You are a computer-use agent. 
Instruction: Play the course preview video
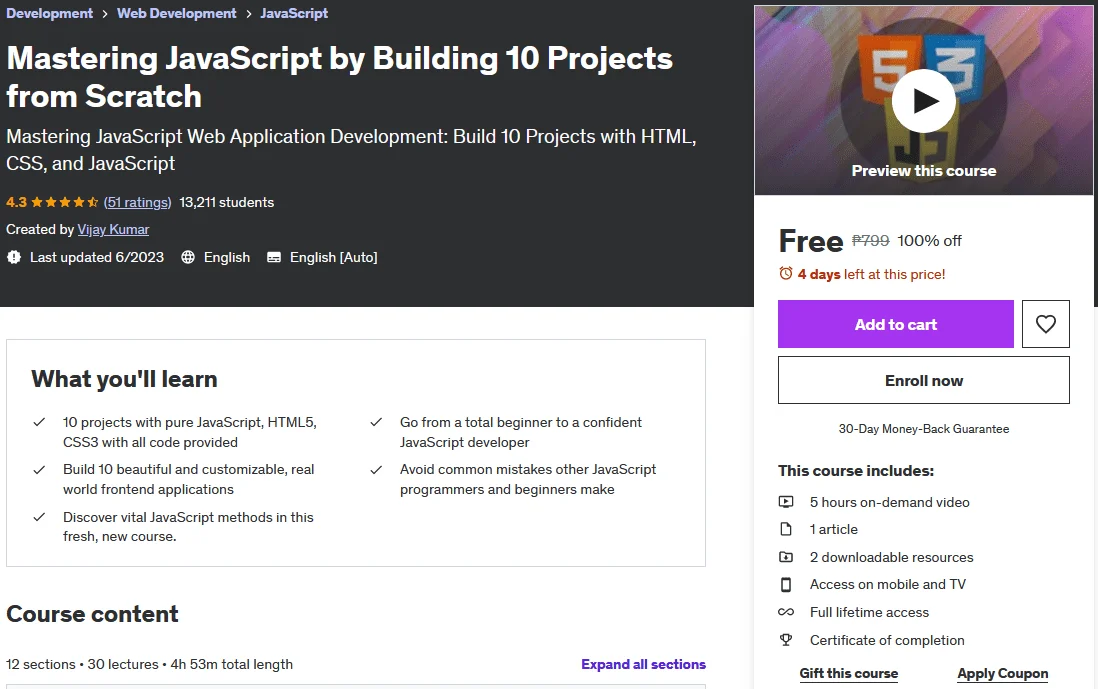(x=924, y=101)
